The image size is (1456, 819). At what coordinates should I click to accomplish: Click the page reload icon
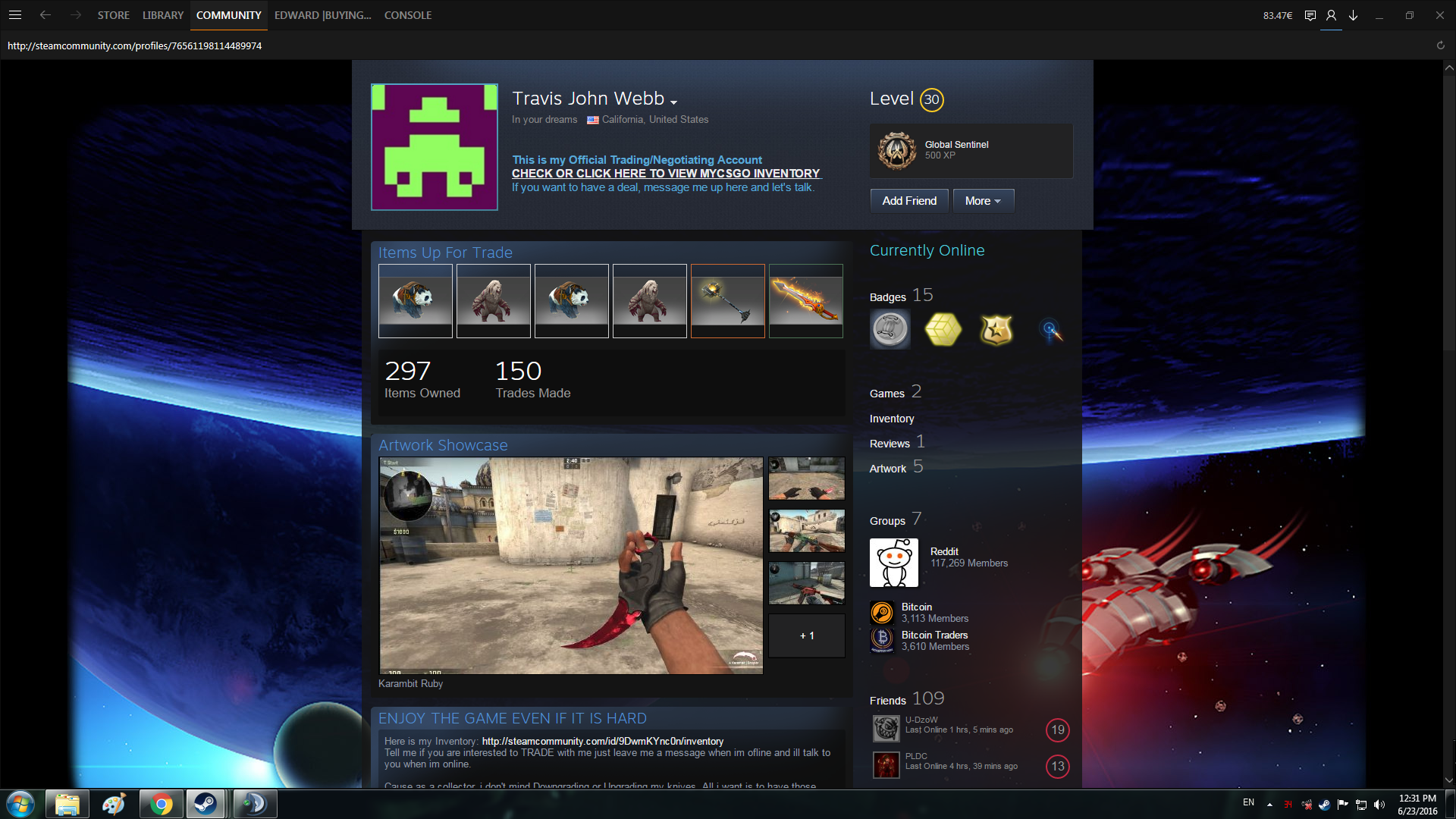(x=1440, y=45)
